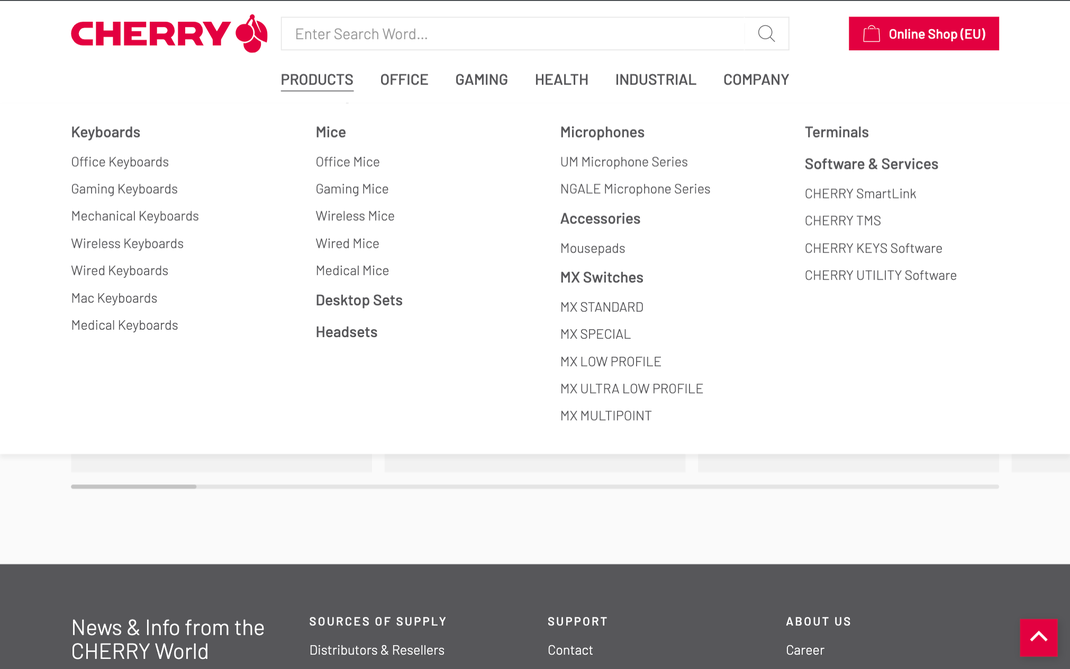1070x669 pixels.
Task: Select MX SPECIAL
Action: (x=595, y=334)
